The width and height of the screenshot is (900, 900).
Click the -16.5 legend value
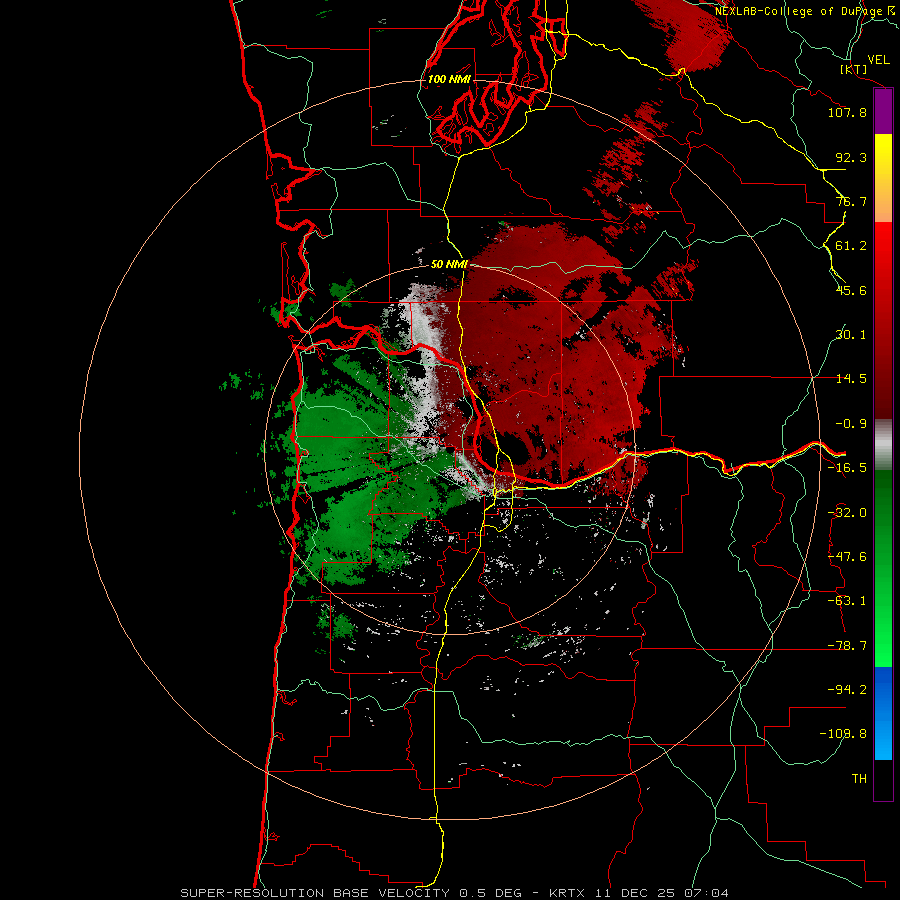pyautogui.click(x=847, y=468)
